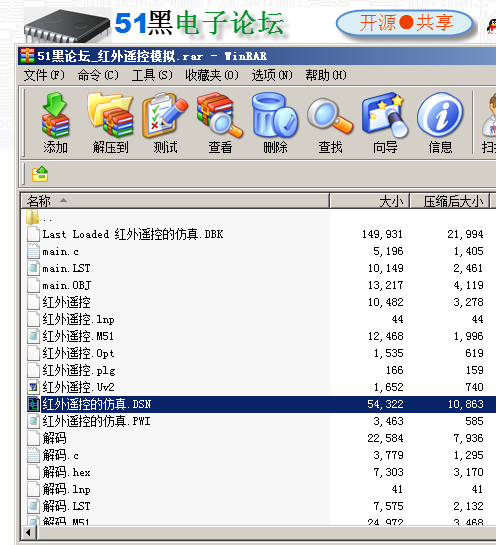Select the main.OBJ file name
496x545 pixels.
[x=66, y=285]
